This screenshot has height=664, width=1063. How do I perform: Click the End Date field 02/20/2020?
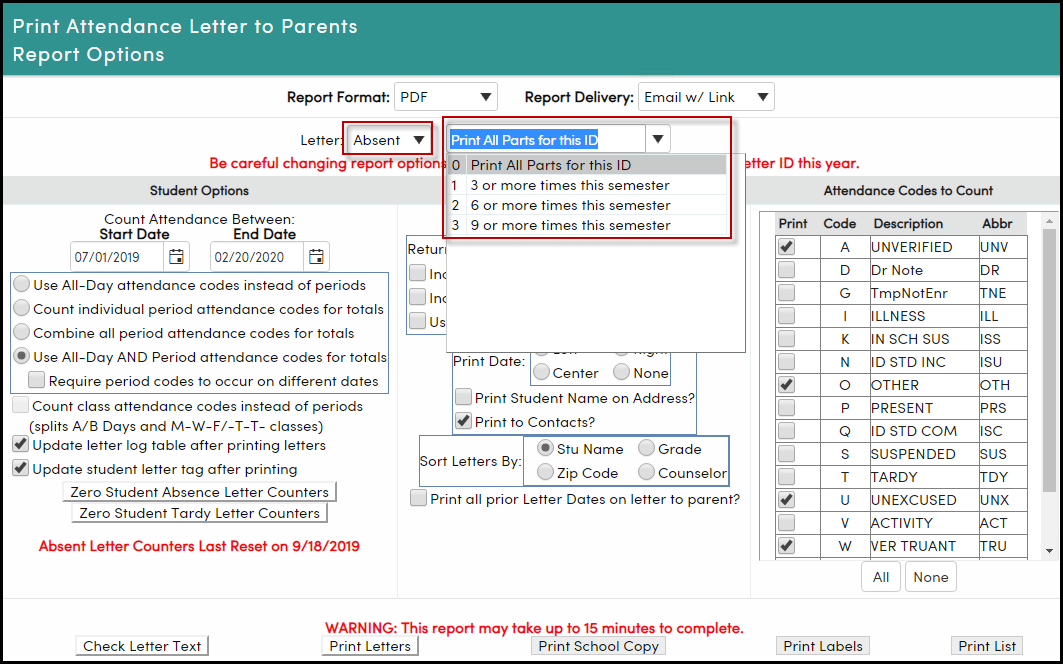257,257
